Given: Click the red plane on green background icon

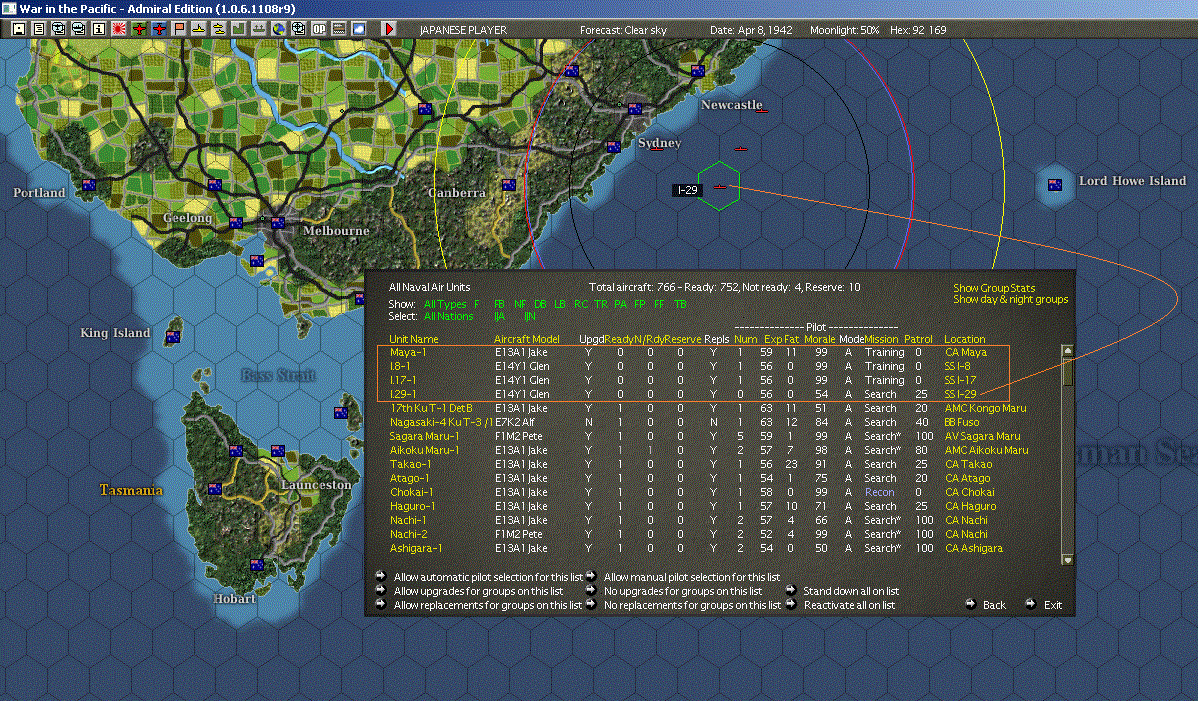Looking at the screenshot, I should (x=139, y=29).
